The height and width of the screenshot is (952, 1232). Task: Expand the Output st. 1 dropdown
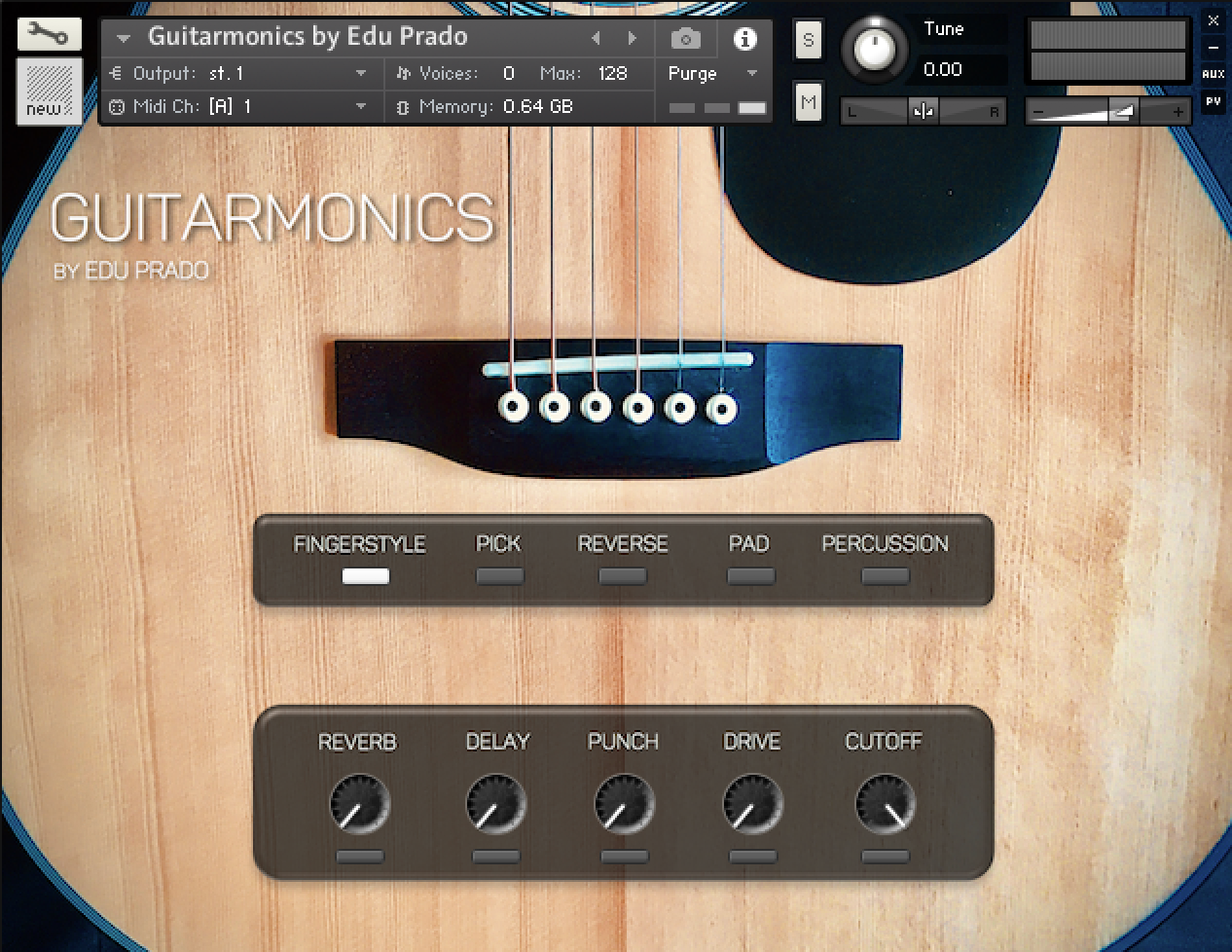pyautogui.click(x=361, y=74)
